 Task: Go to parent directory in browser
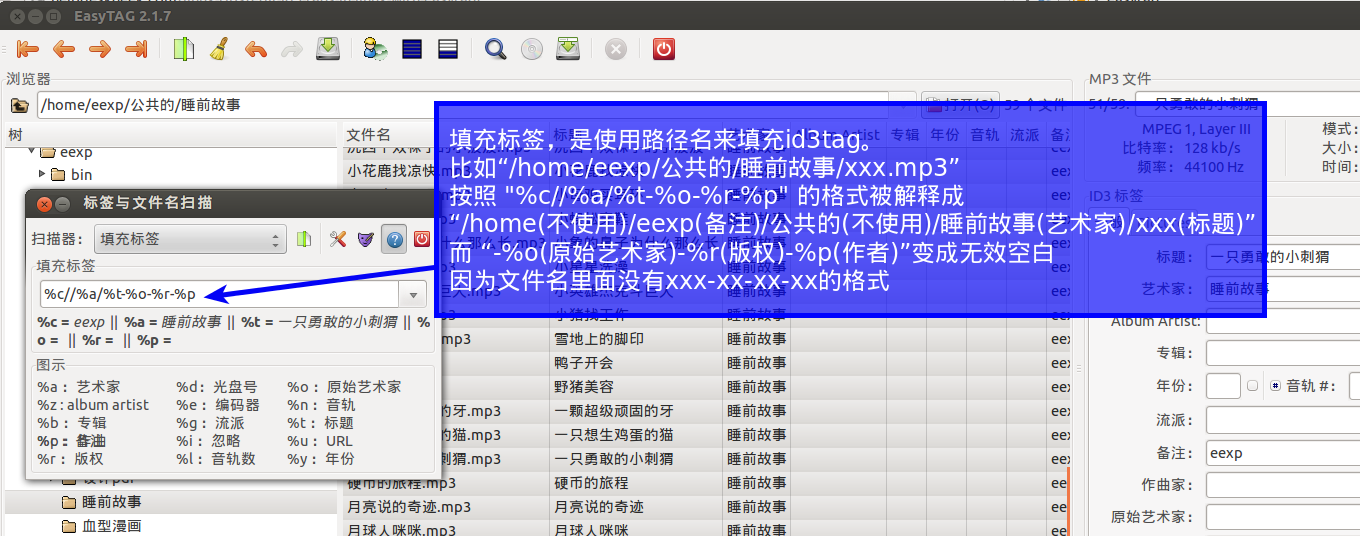point(19,105)
